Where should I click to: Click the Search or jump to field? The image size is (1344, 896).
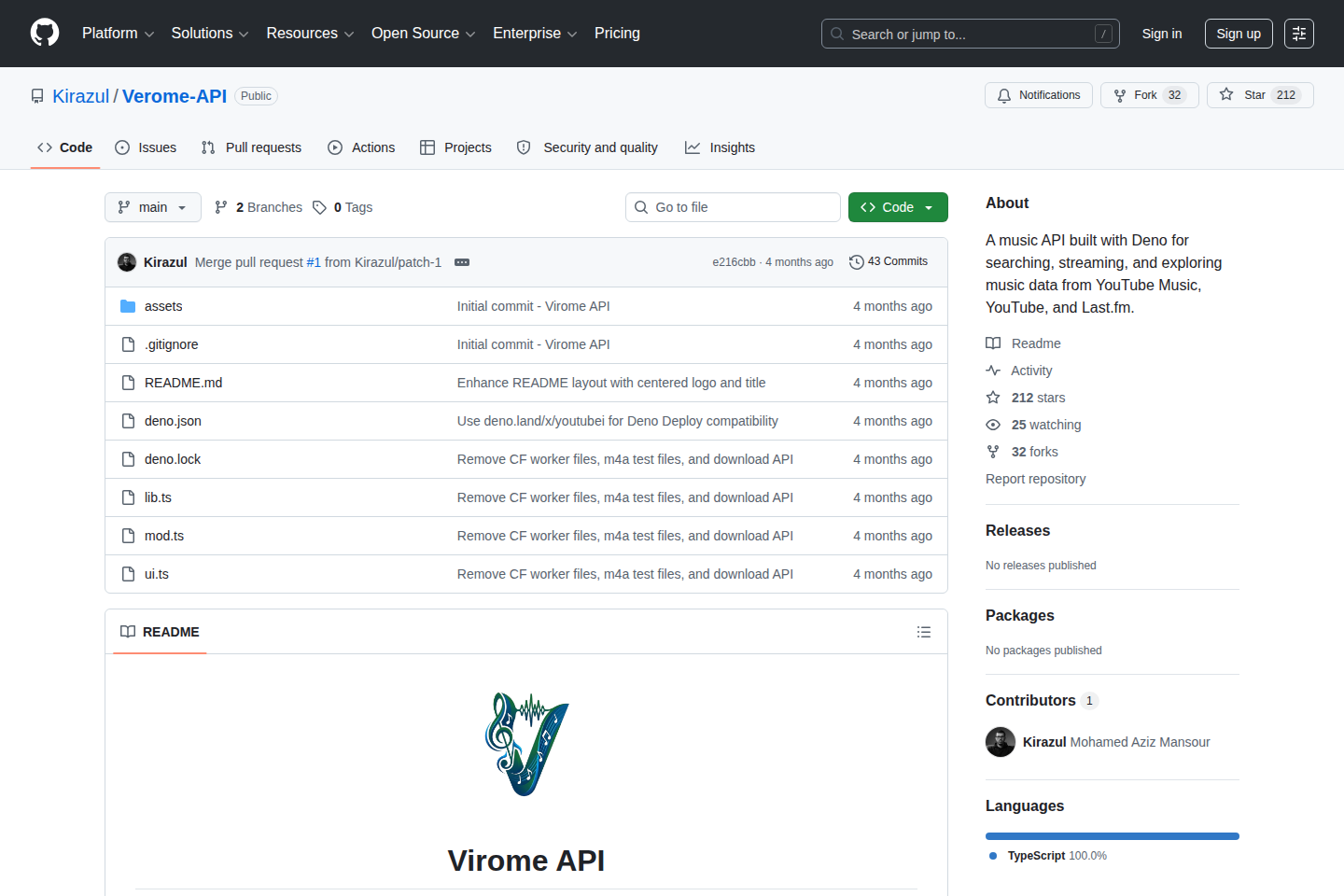point(971,34)
